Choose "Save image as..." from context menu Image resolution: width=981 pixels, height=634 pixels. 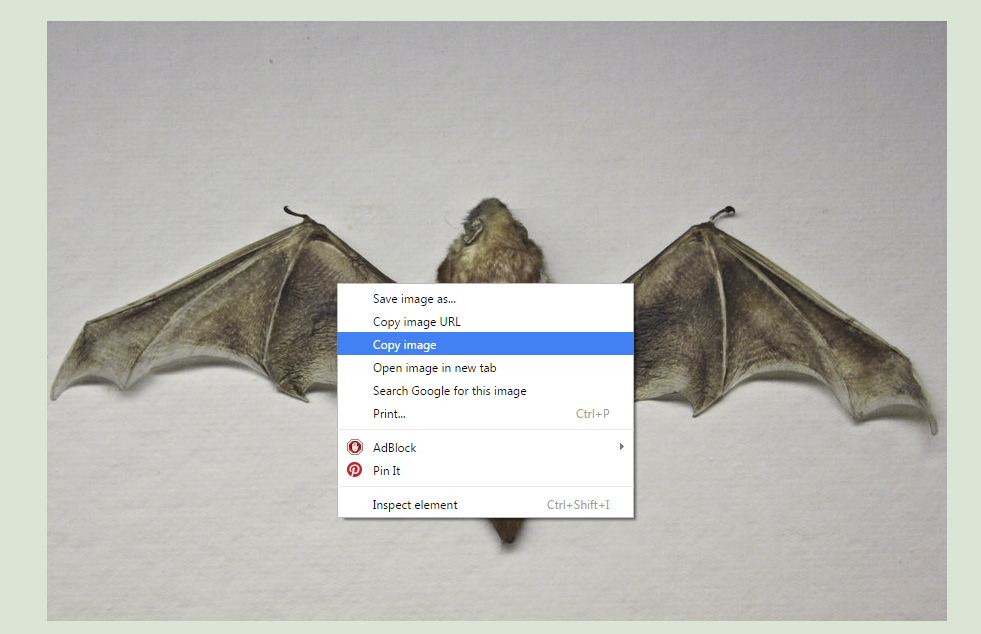[x=485, y=299]
